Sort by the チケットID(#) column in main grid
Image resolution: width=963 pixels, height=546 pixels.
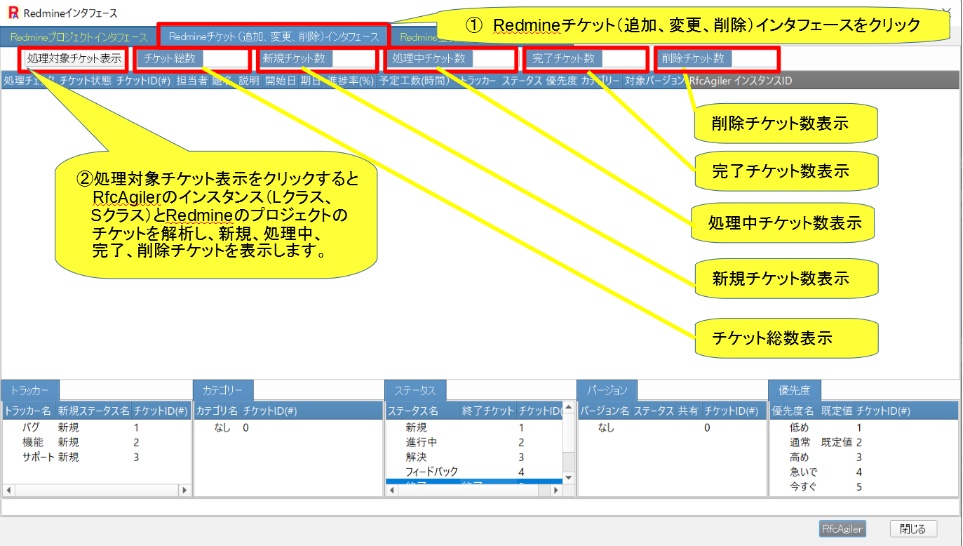pos(144,80)
